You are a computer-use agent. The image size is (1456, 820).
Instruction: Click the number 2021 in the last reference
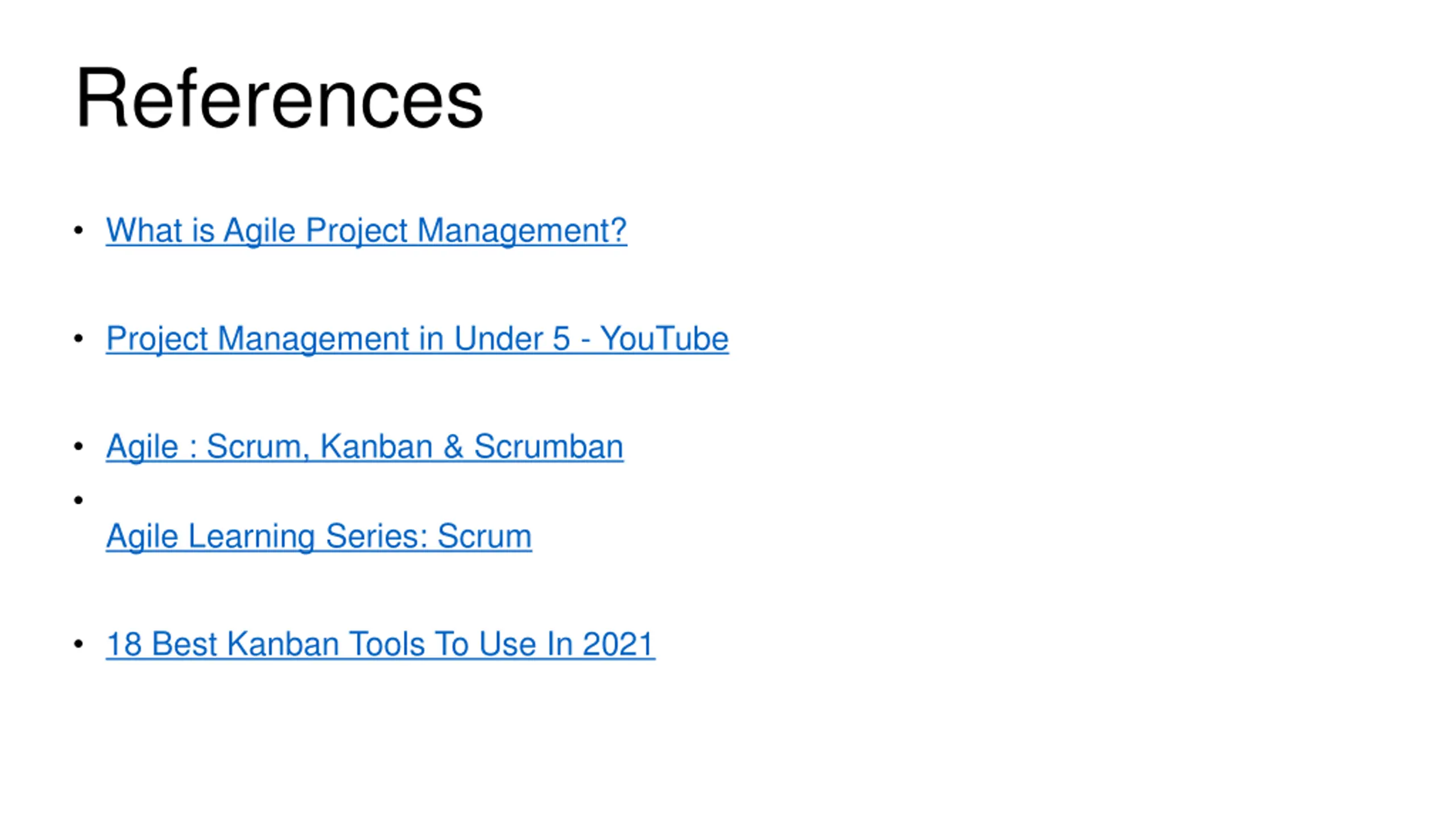coord(619,644)
